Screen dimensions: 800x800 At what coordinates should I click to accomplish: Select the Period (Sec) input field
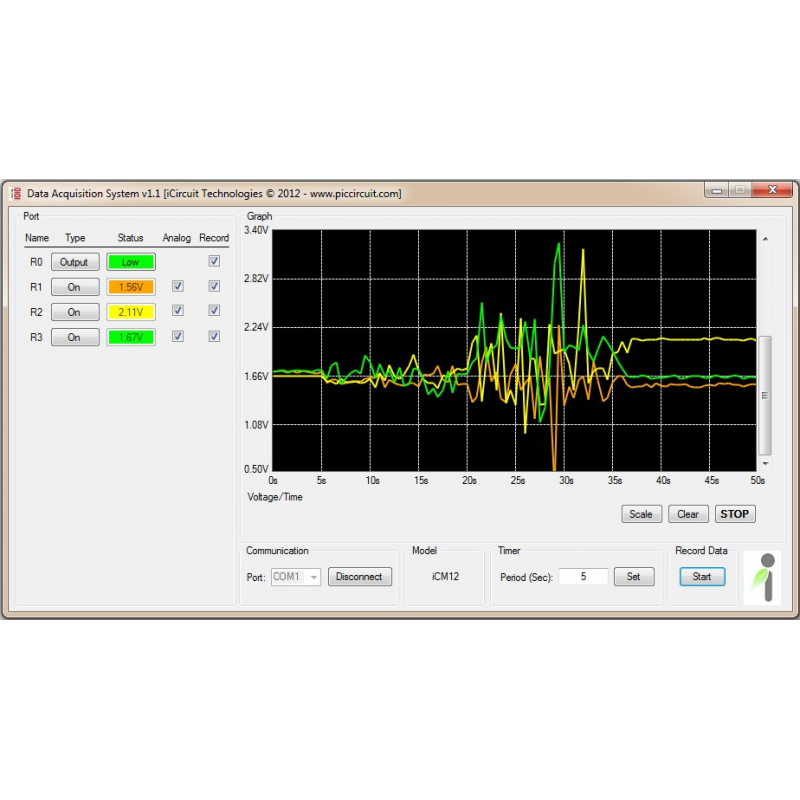point(584,576)
